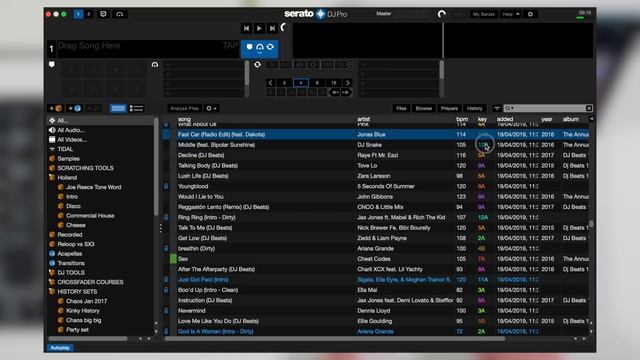Click into the library search field
This screenshot has height=360, width=640.
(548, 108)
